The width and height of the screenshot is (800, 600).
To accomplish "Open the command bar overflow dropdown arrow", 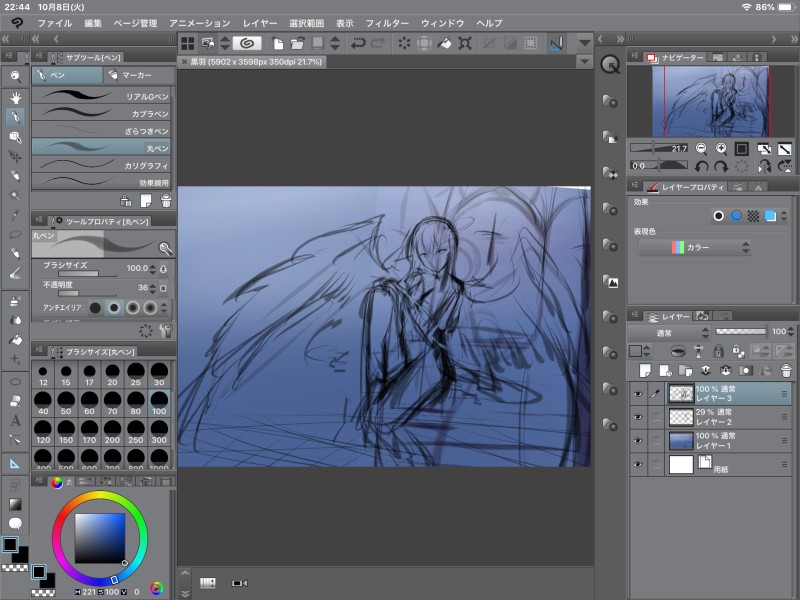I will click(585, 43).
